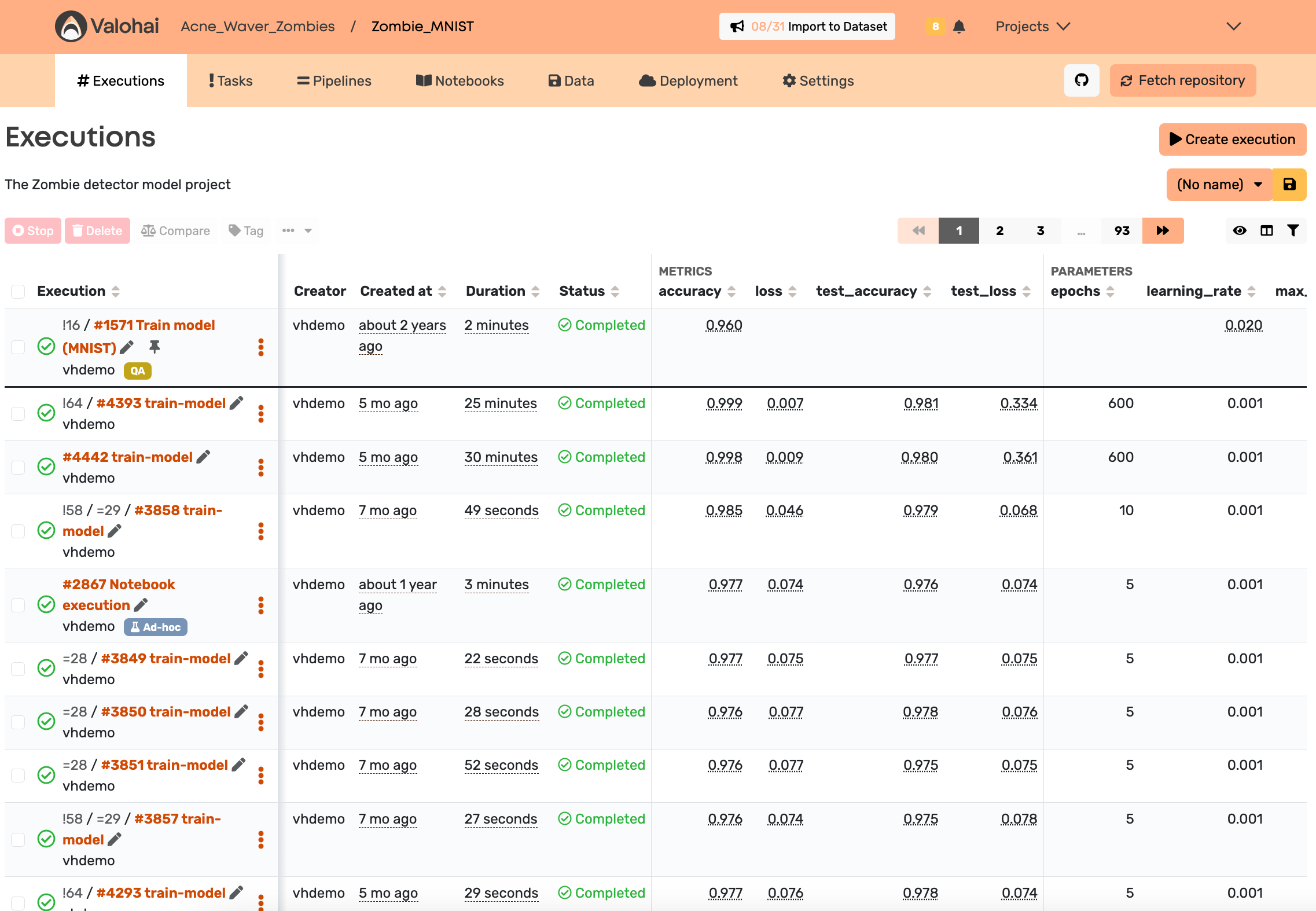Image resolution: width=1316 pixels, height=911 pixels.
Task: Edit name of #4393 train-model with pencil
Action: tap(236, 403)
